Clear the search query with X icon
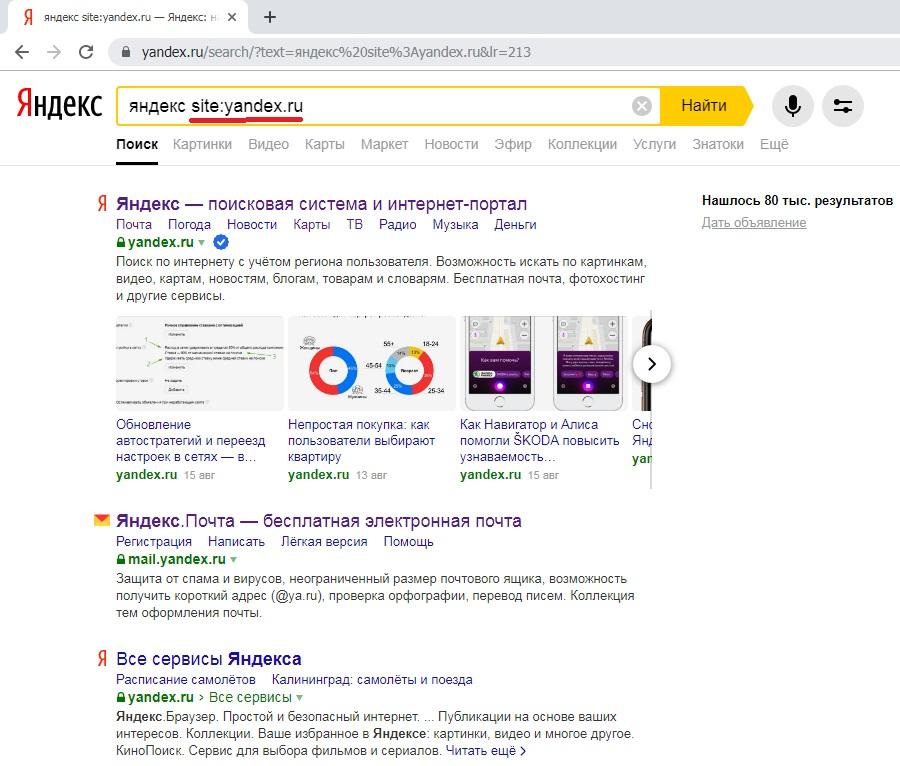The image size is (900, 766). 642,106
